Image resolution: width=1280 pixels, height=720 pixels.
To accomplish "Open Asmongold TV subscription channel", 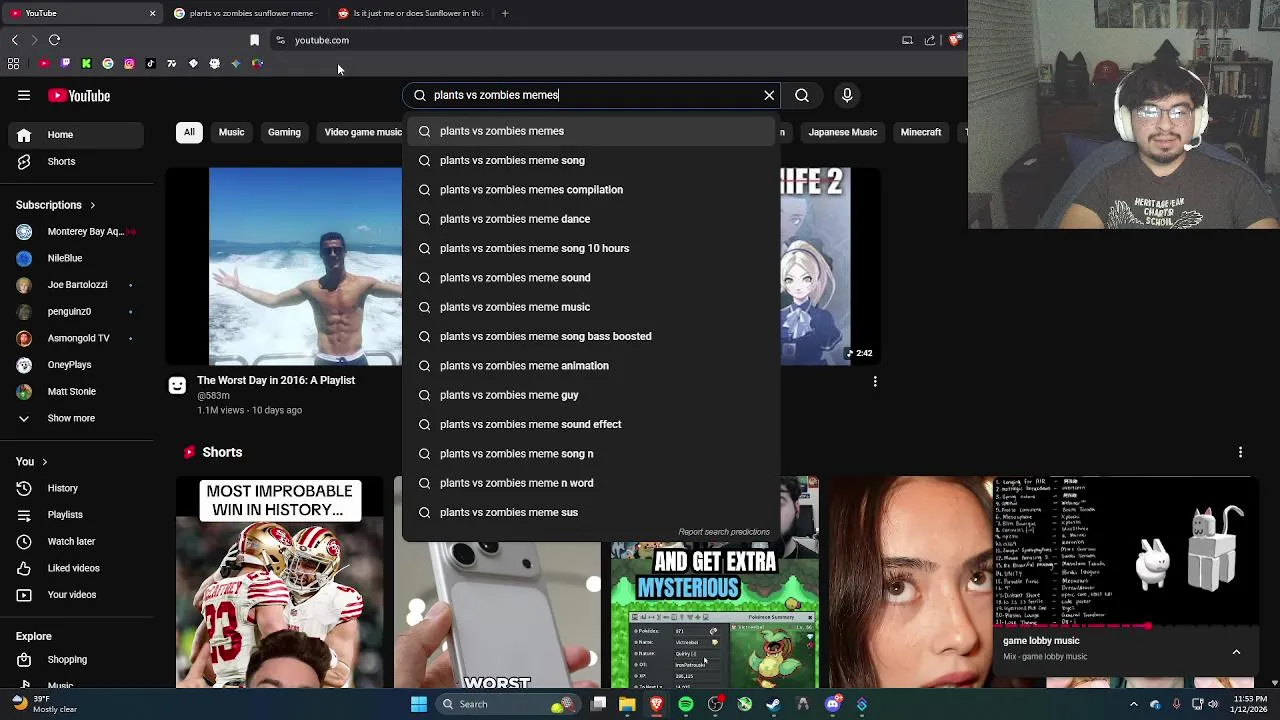I will (76, 338).
